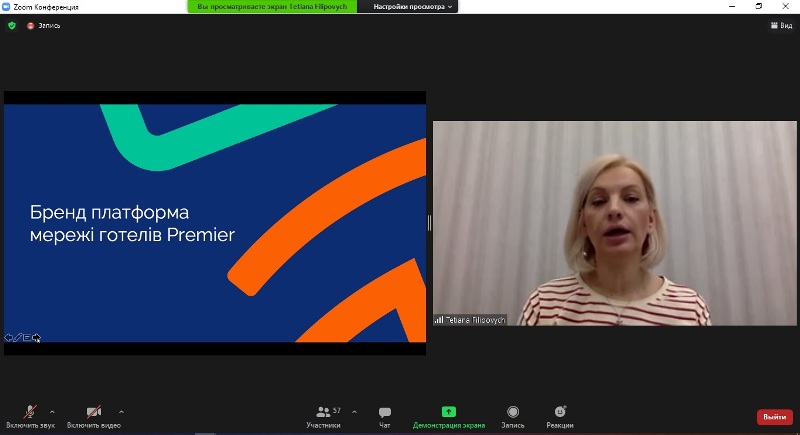The image size is (800, 435).
Task: Unmute microphone with Включить звук
Action: [30, 417]
